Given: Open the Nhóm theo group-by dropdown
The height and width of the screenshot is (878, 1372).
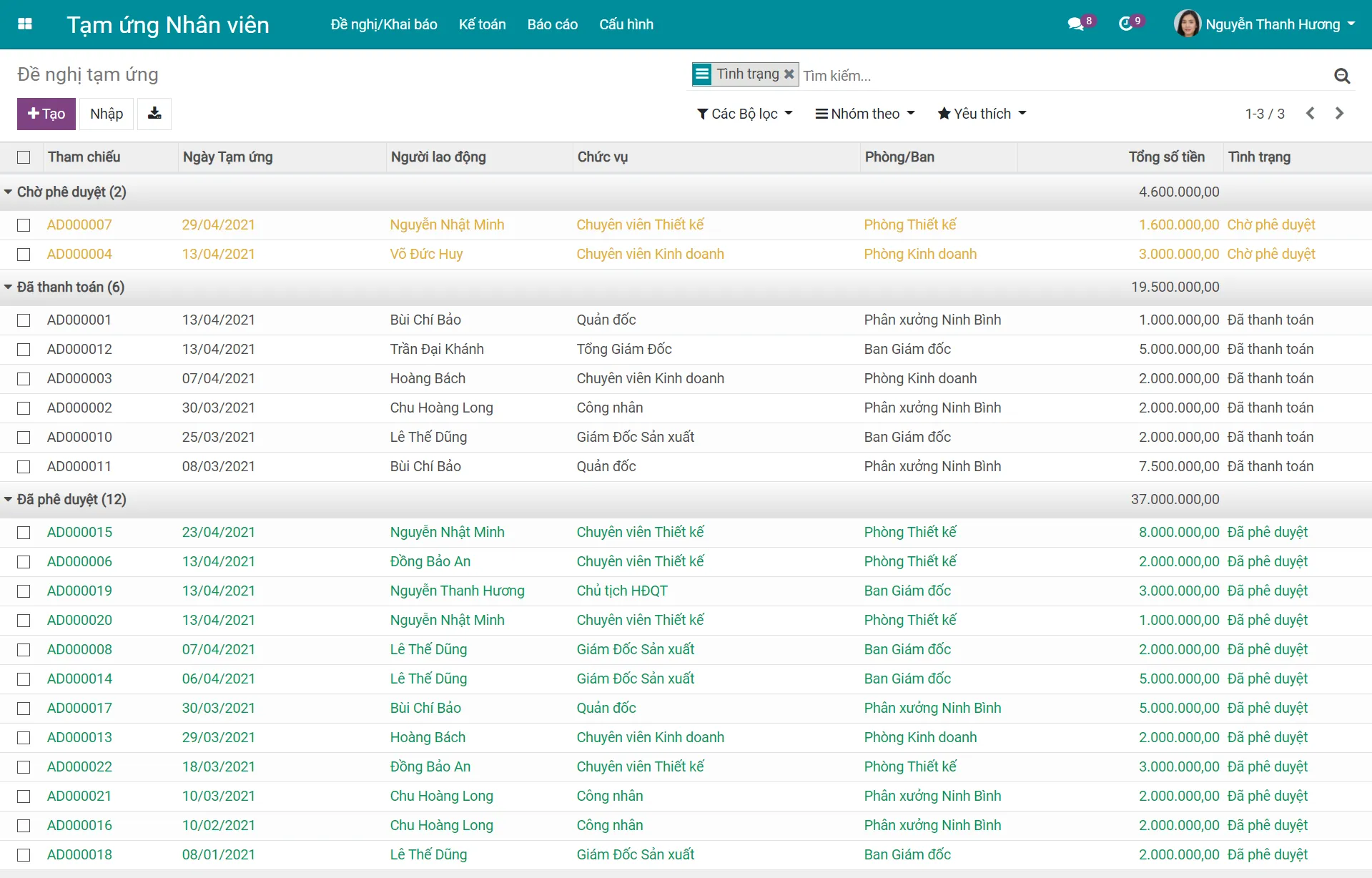Looking at the screenshot, I should 865,114.
